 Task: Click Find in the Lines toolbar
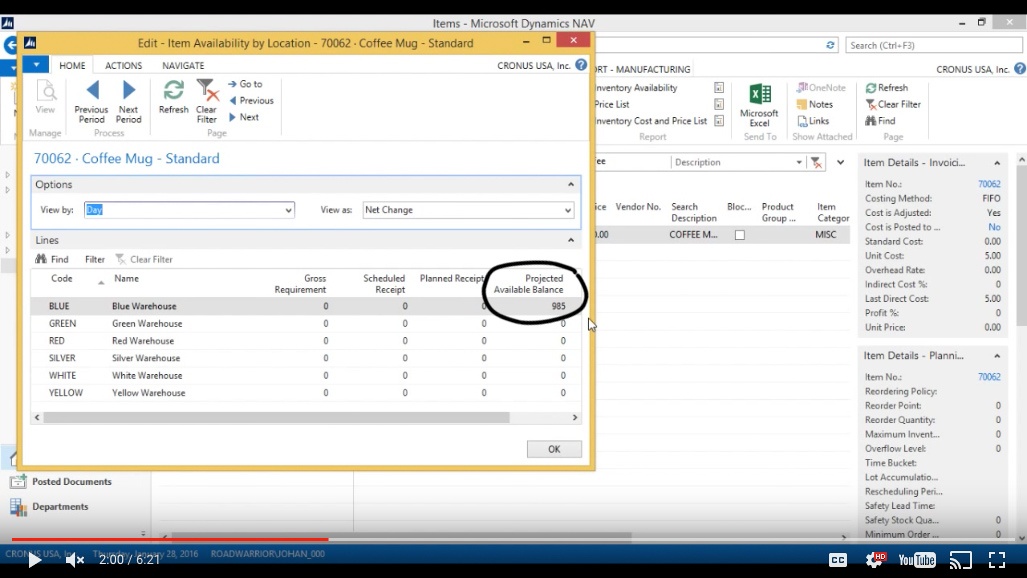[52, 260]
